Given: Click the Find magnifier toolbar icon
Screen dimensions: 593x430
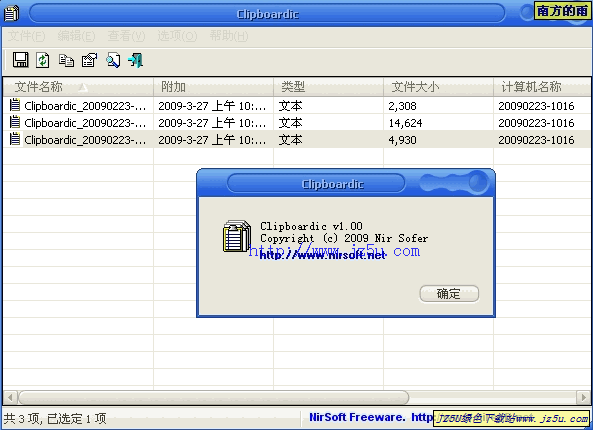Looking at the screenshot, I should coord(113,60).
